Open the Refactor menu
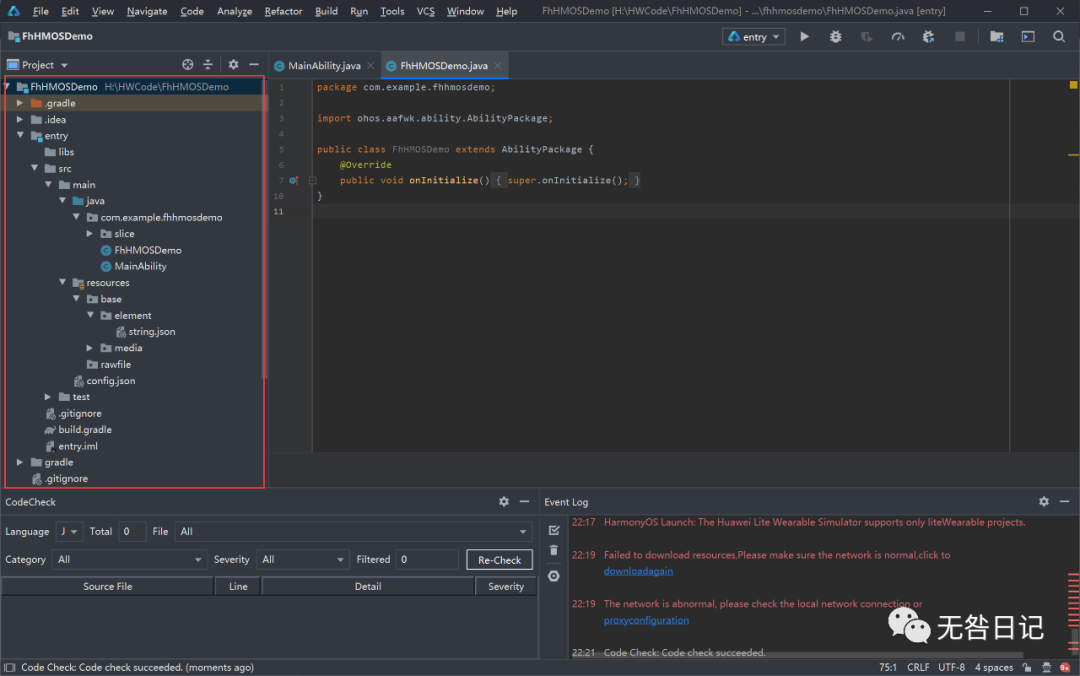 tap(283, 11)
